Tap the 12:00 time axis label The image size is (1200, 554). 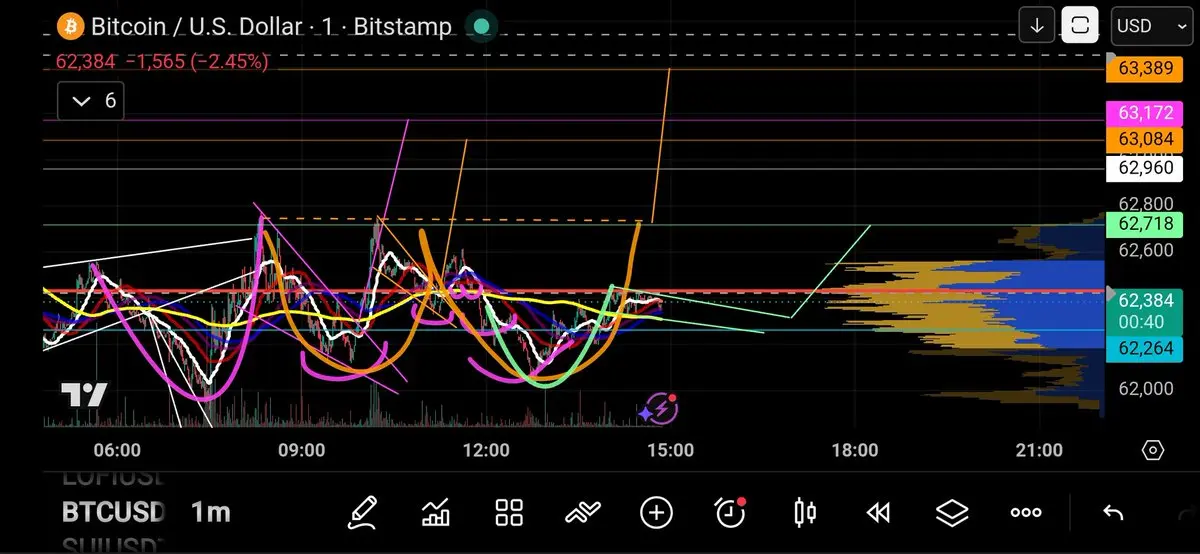pos(486,451)
